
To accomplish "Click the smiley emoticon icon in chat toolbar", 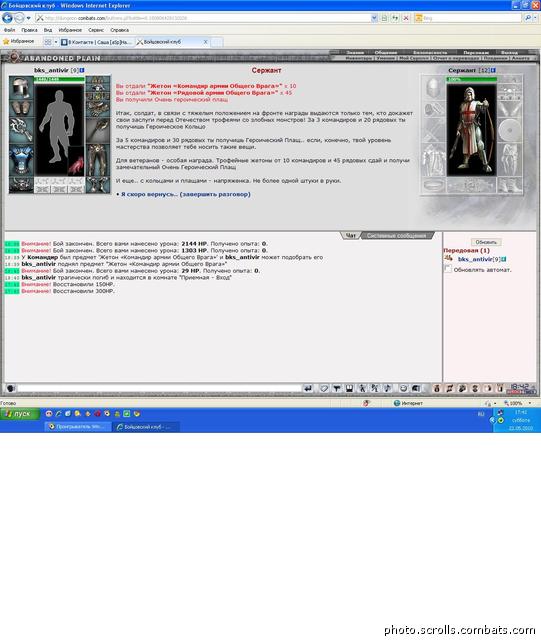I will (x=403, y=388).
